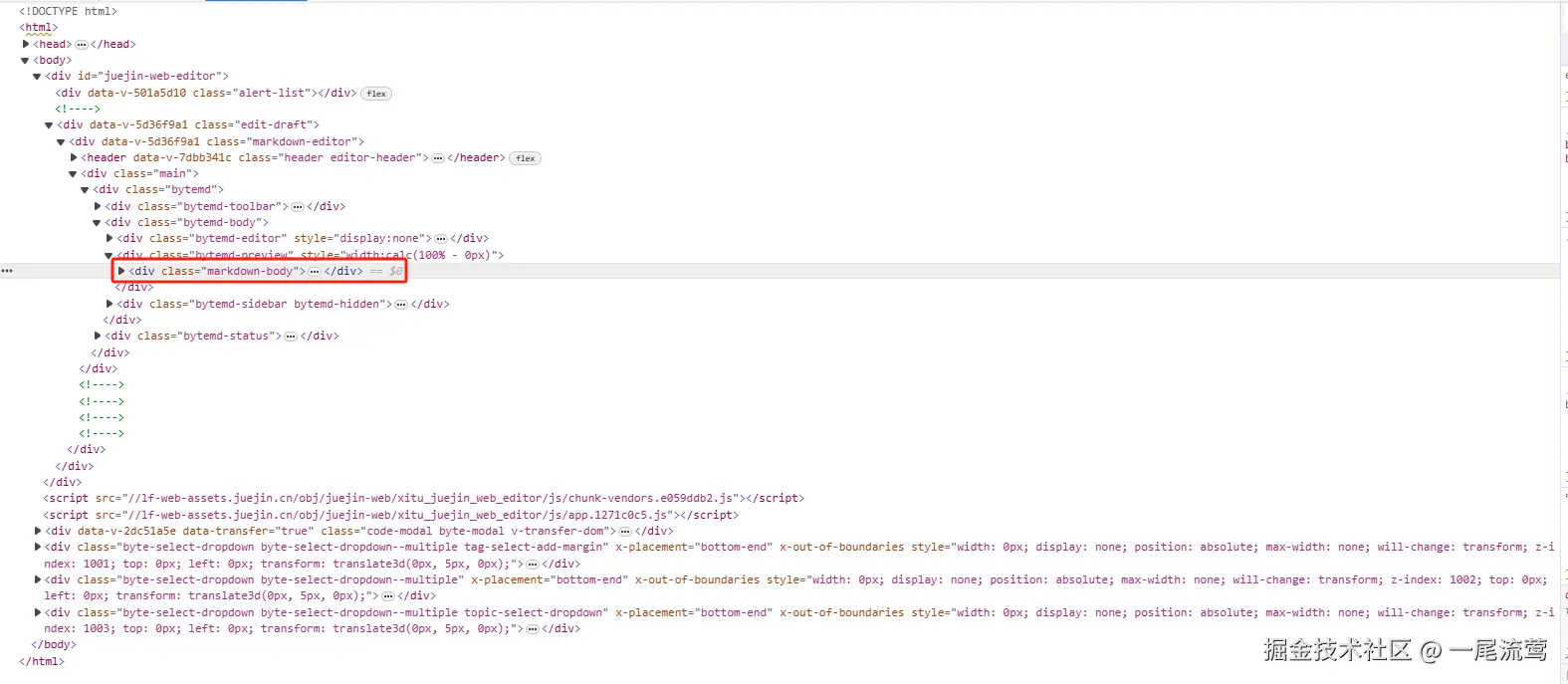Click the ellipsis badge of bytemd-sidebar

401,305
